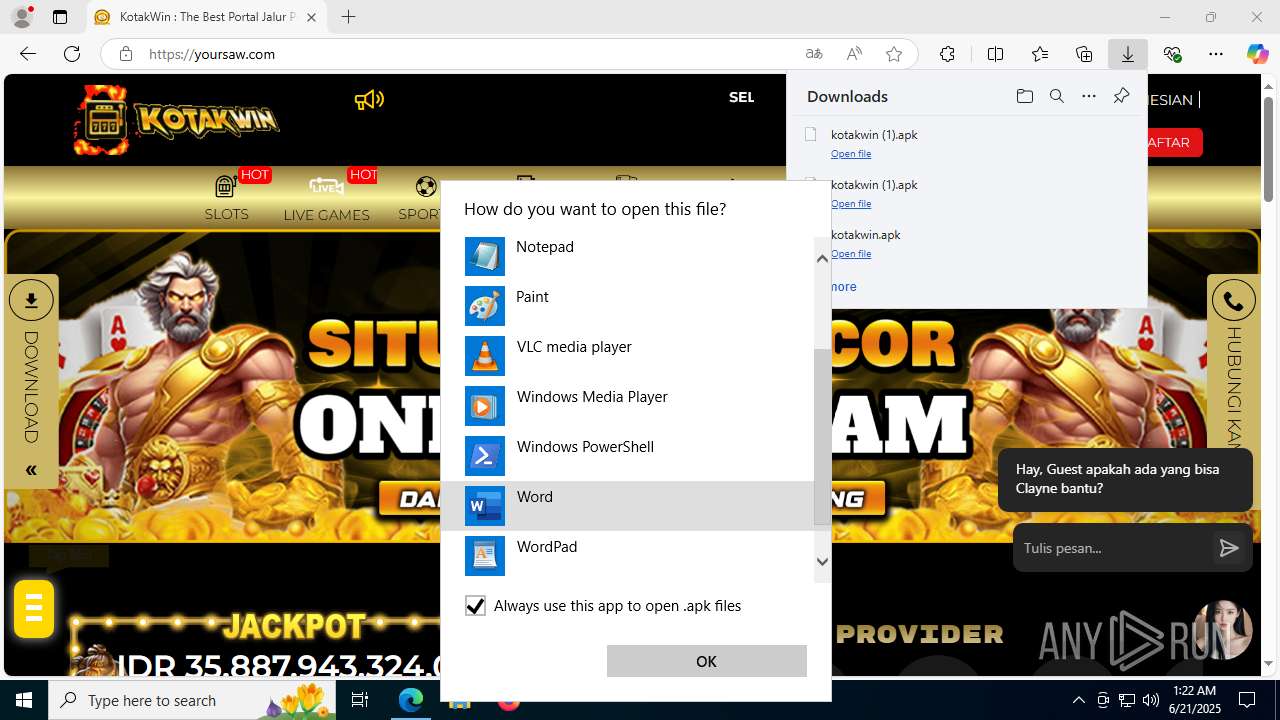Image resolution: width=1280 pixels, height=720 pixels.
Task: Click volume icon in system tray
Action: pos(1151,700)
